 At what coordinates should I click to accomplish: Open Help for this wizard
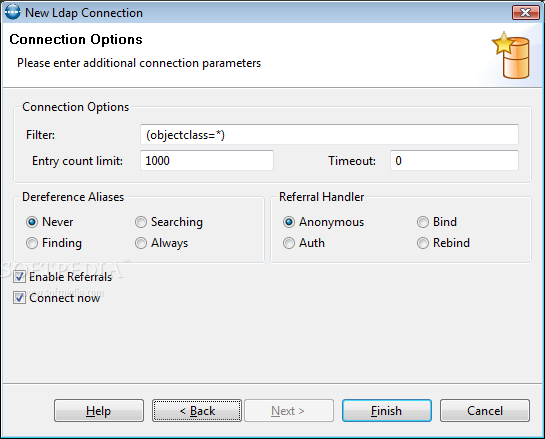click(x=99, y=410)
